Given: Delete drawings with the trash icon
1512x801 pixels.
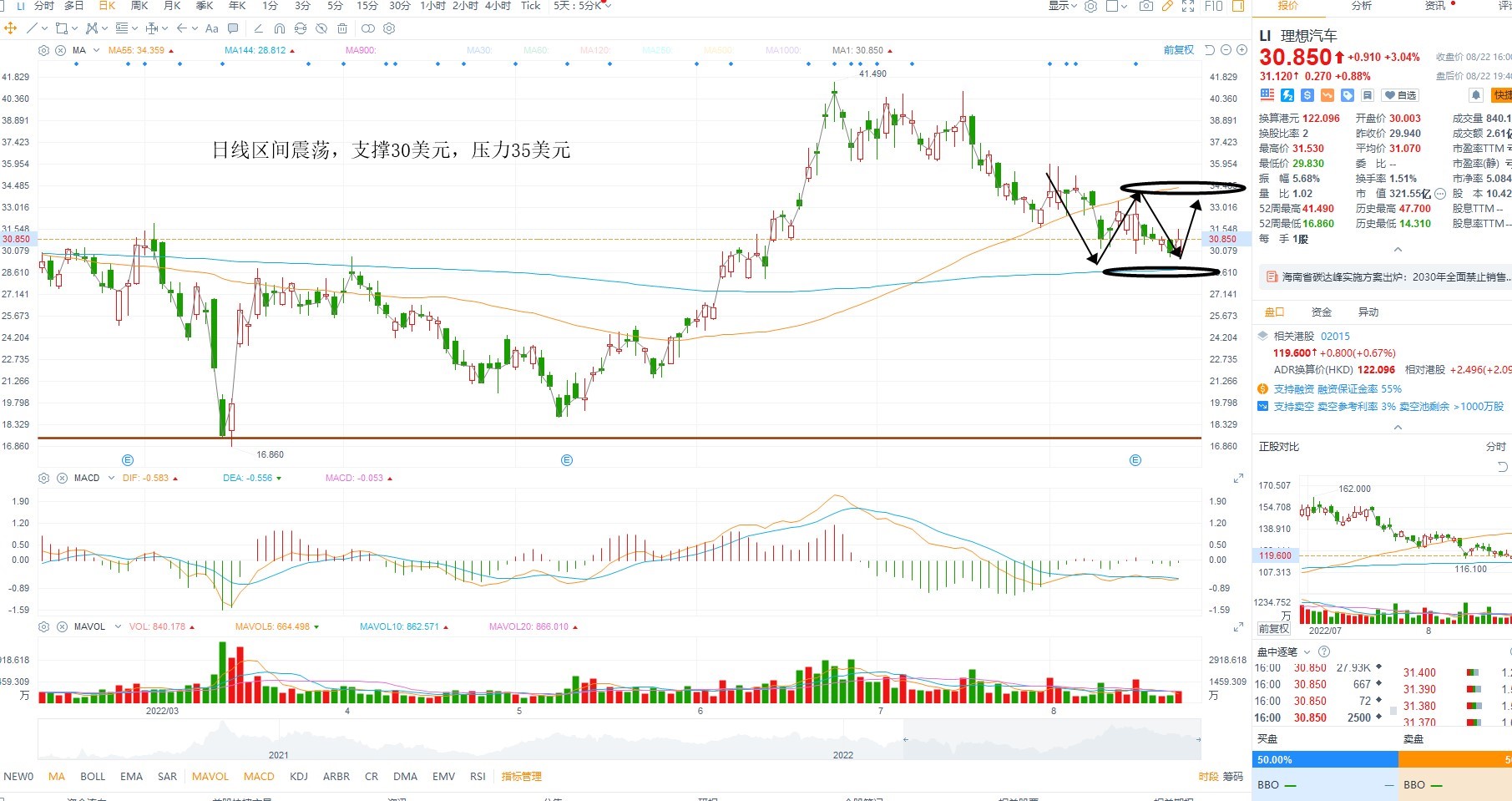Looking at the screenshot, I should tap(342, 28).
